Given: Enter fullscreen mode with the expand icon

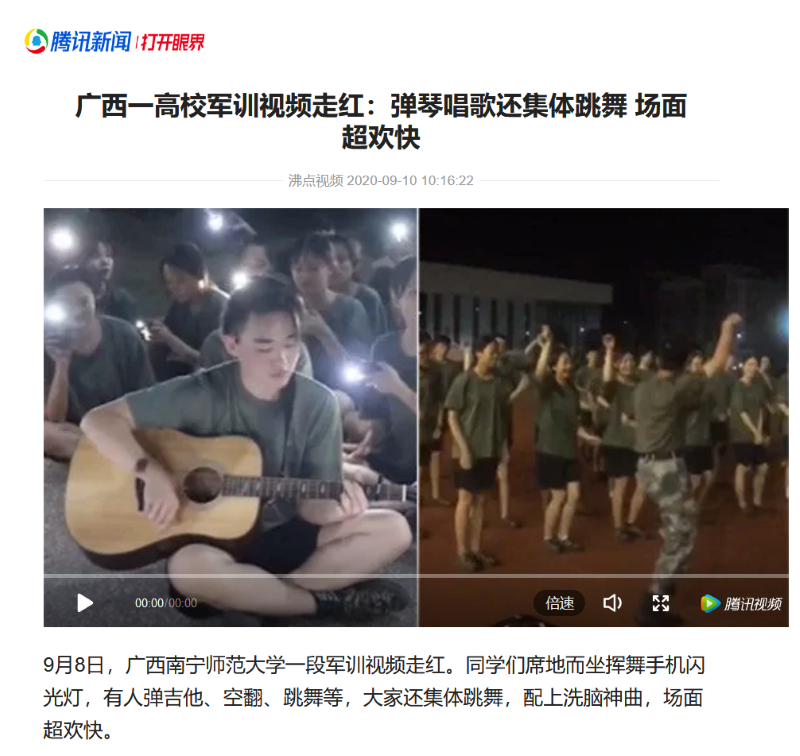Looking at the screenshot, I should pyautogui.click(x=661, y=603).
